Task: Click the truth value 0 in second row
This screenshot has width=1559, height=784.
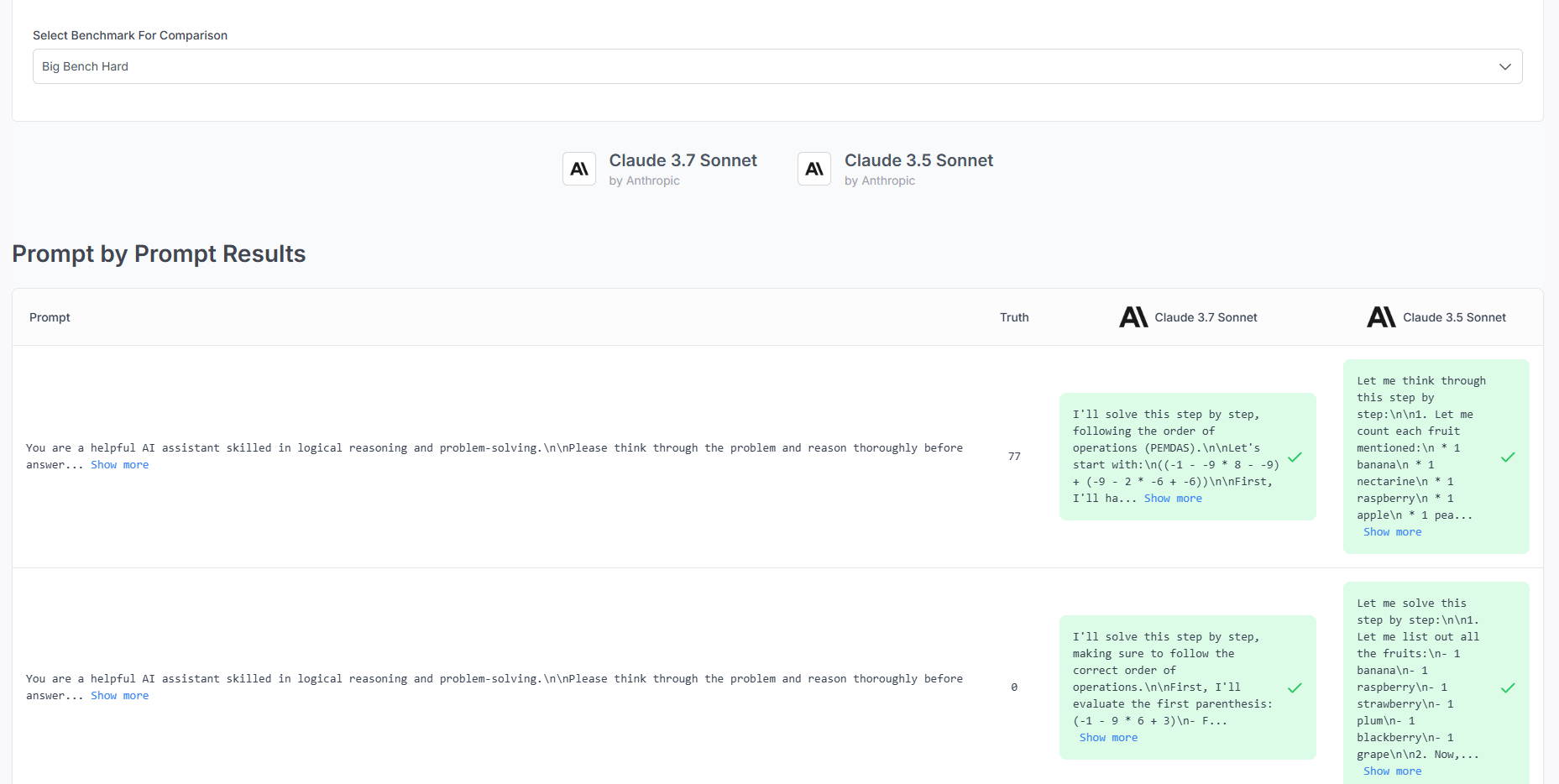Action: tap(1014, 687)
